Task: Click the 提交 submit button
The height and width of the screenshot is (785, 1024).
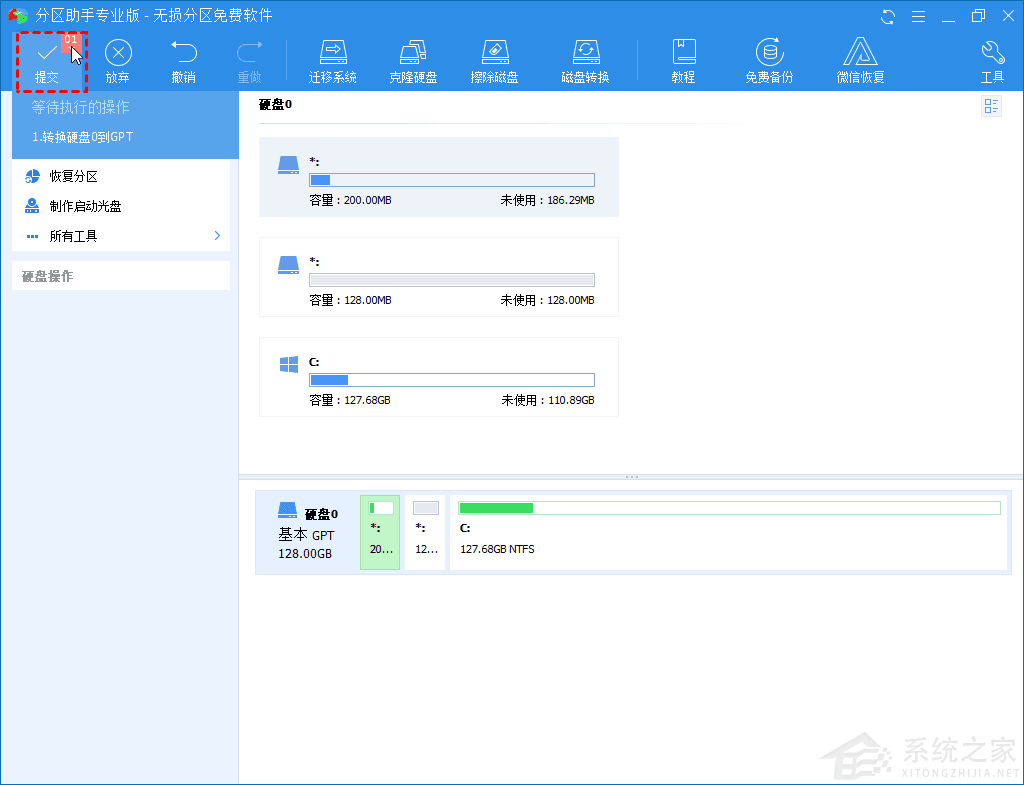Action: click(47, 60)
